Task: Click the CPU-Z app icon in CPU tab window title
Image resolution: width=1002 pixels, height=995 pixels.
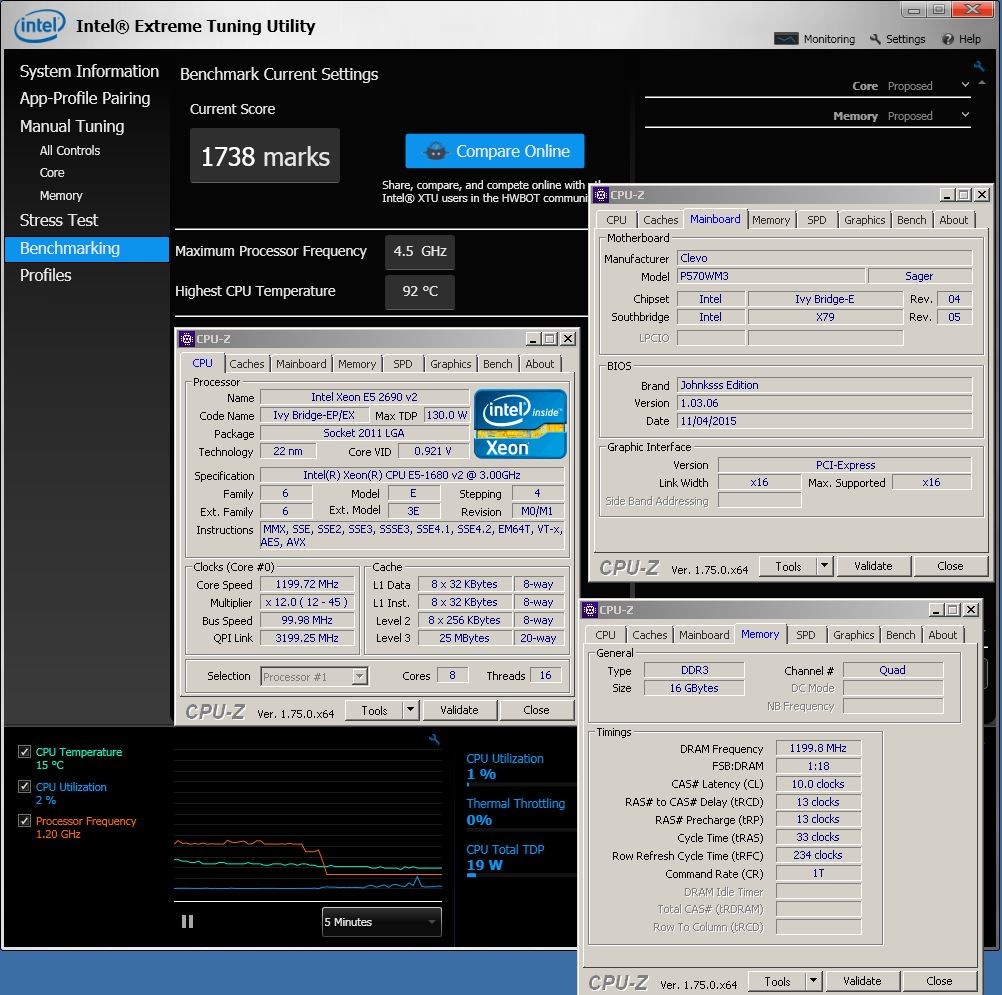Action: pyautogui.click(x=187, y=339)
